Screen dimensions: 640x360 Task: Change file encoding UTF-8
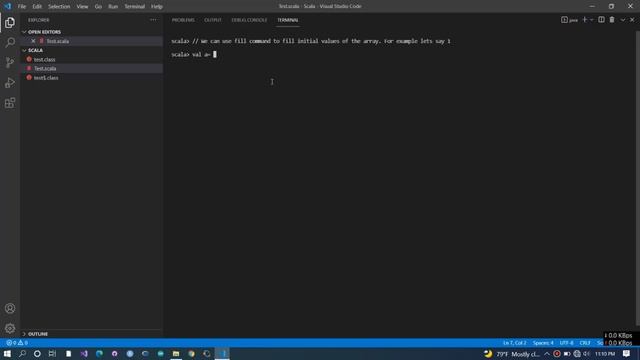[567, 343]
